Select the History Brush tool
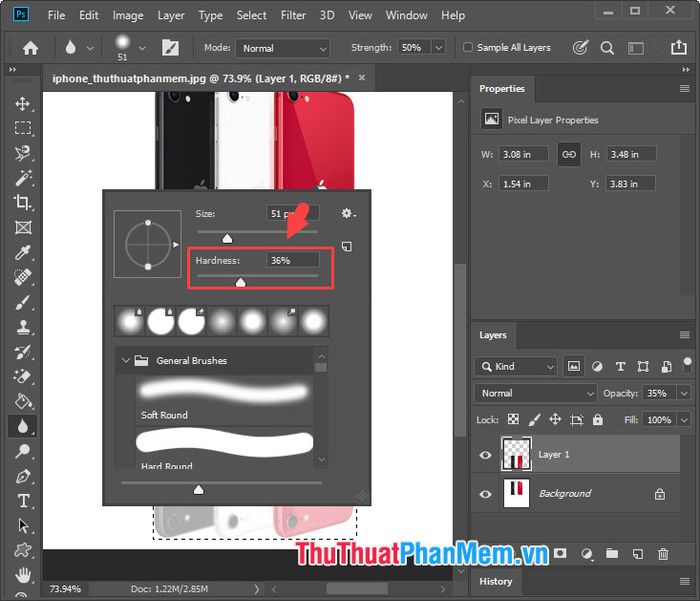 pyautogui.click(x=22, y=352)
